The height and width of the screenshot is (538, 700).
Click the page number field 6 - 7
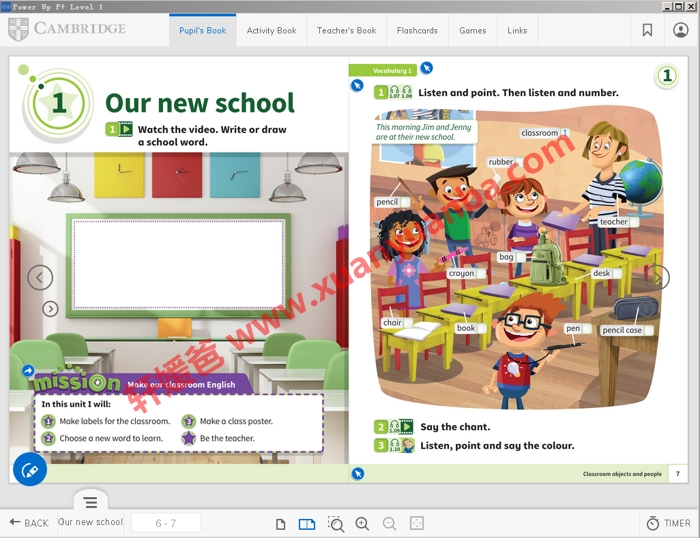[x=165, y=523]
